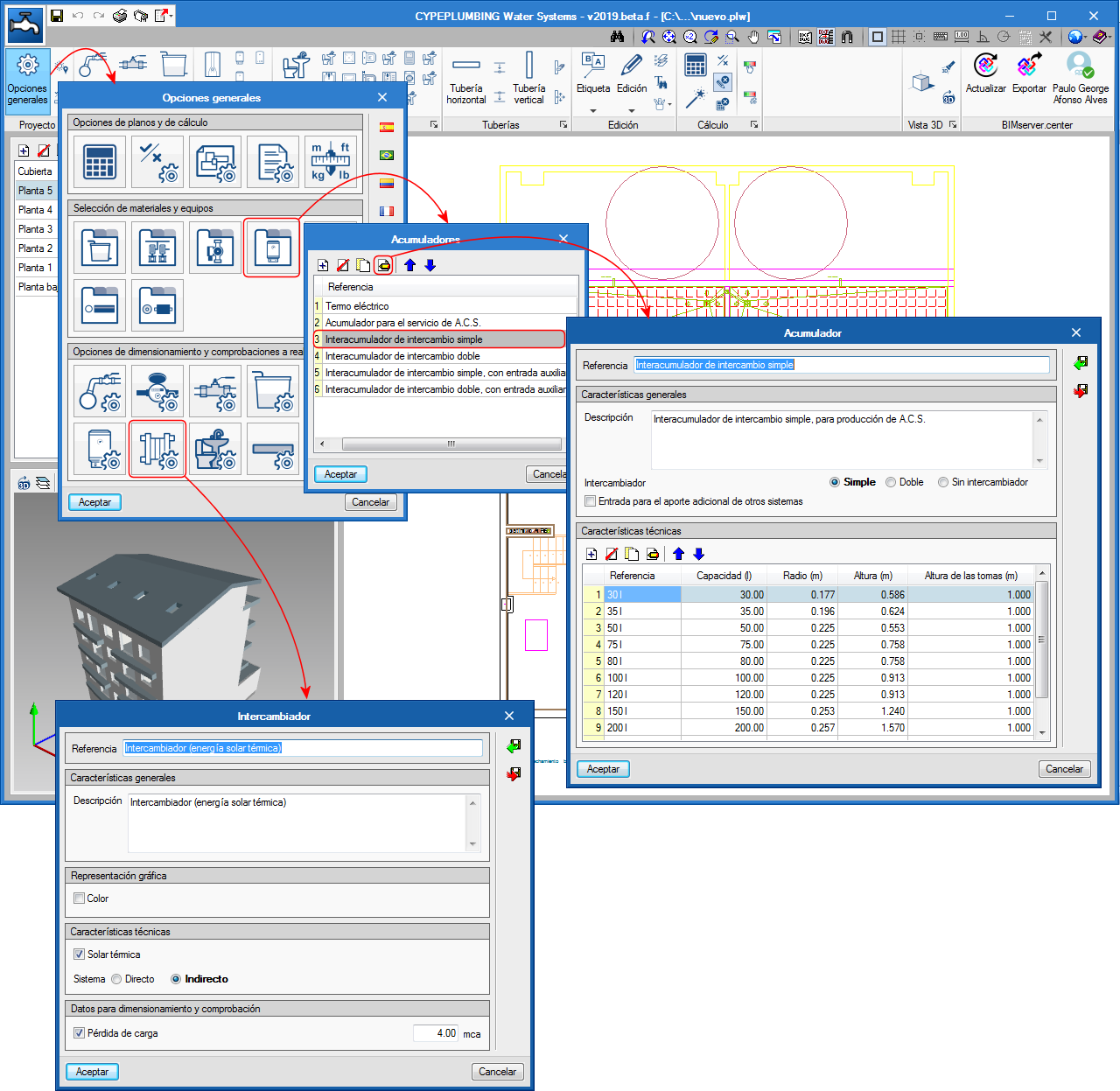This screenshot has width=1120, height=1091.
Task: Select the Cubierta floor
Action: pos(35,171)
